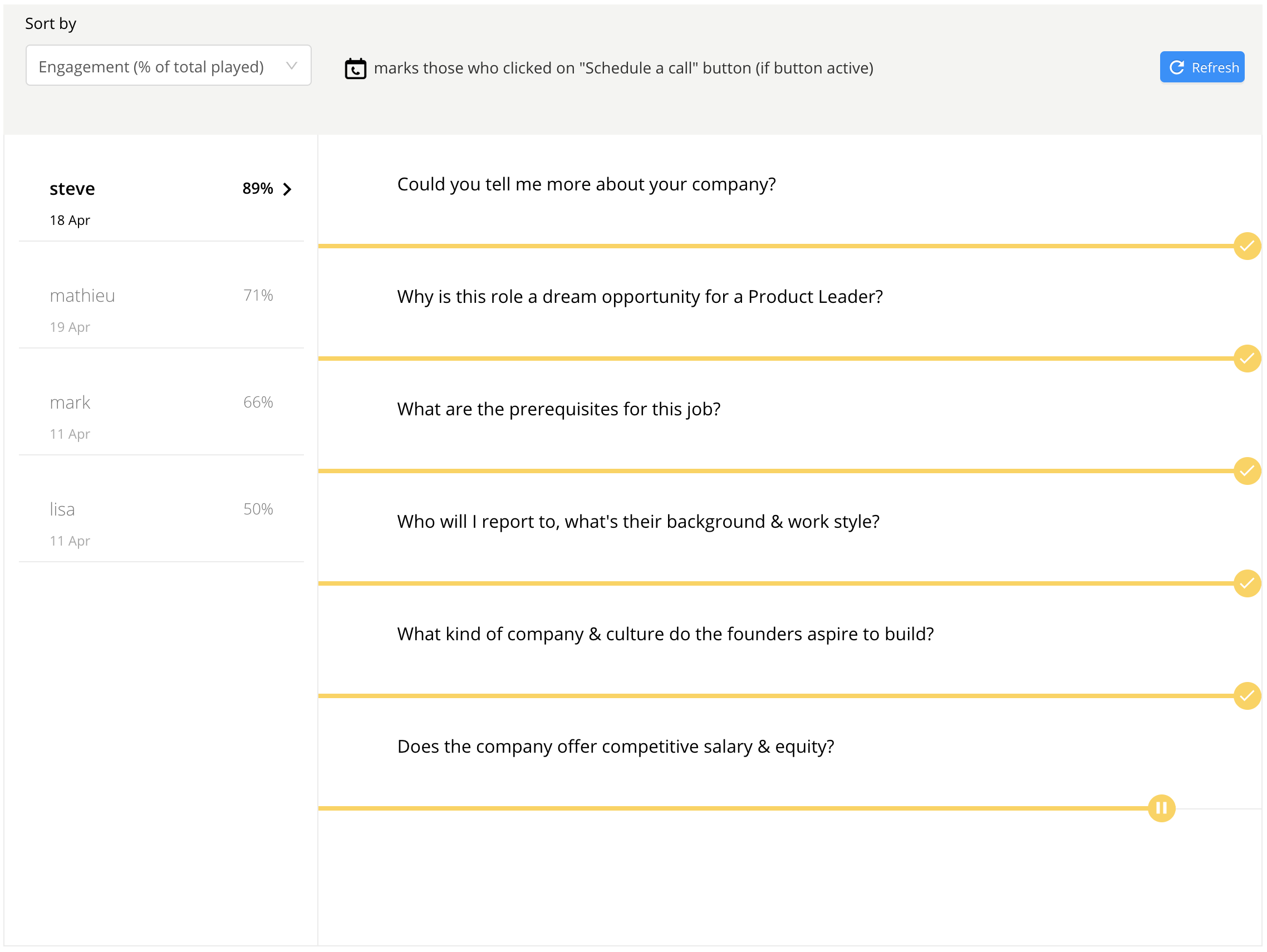Click question about competitive salary & equity

tap(616, 747)
